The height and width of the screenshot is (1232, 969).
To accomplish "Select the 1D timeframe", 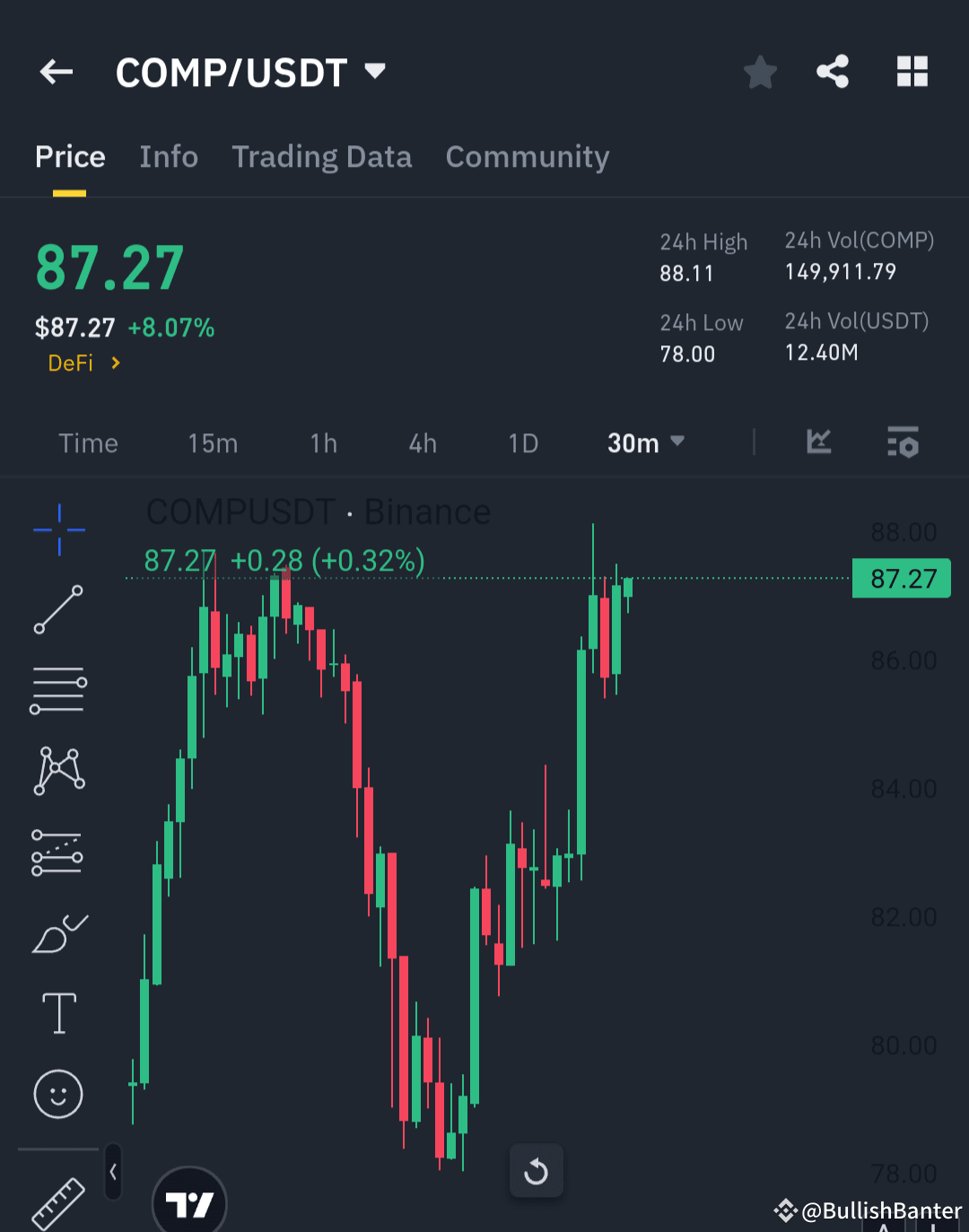I will pyautogui.click(x=523, y=442).
